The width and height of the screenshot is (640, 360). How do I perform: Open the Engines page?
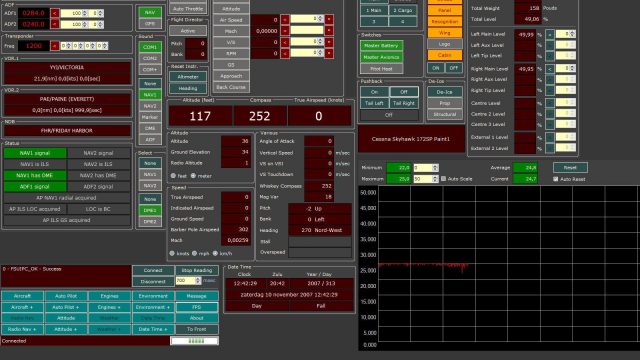tap(109, 296)
